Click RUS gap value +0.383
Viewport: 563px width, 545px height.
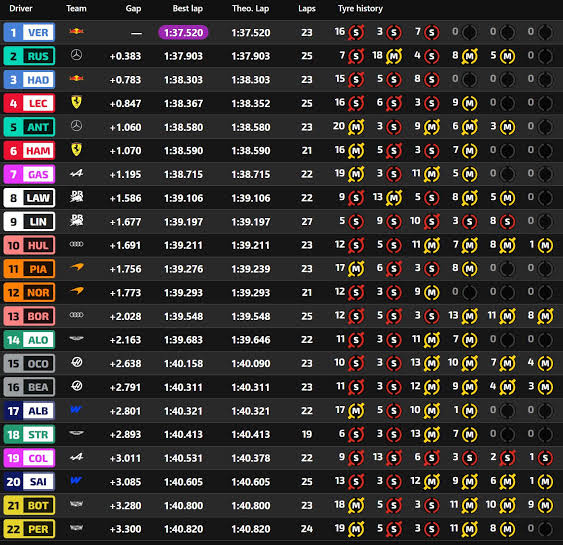click(125, 56)
